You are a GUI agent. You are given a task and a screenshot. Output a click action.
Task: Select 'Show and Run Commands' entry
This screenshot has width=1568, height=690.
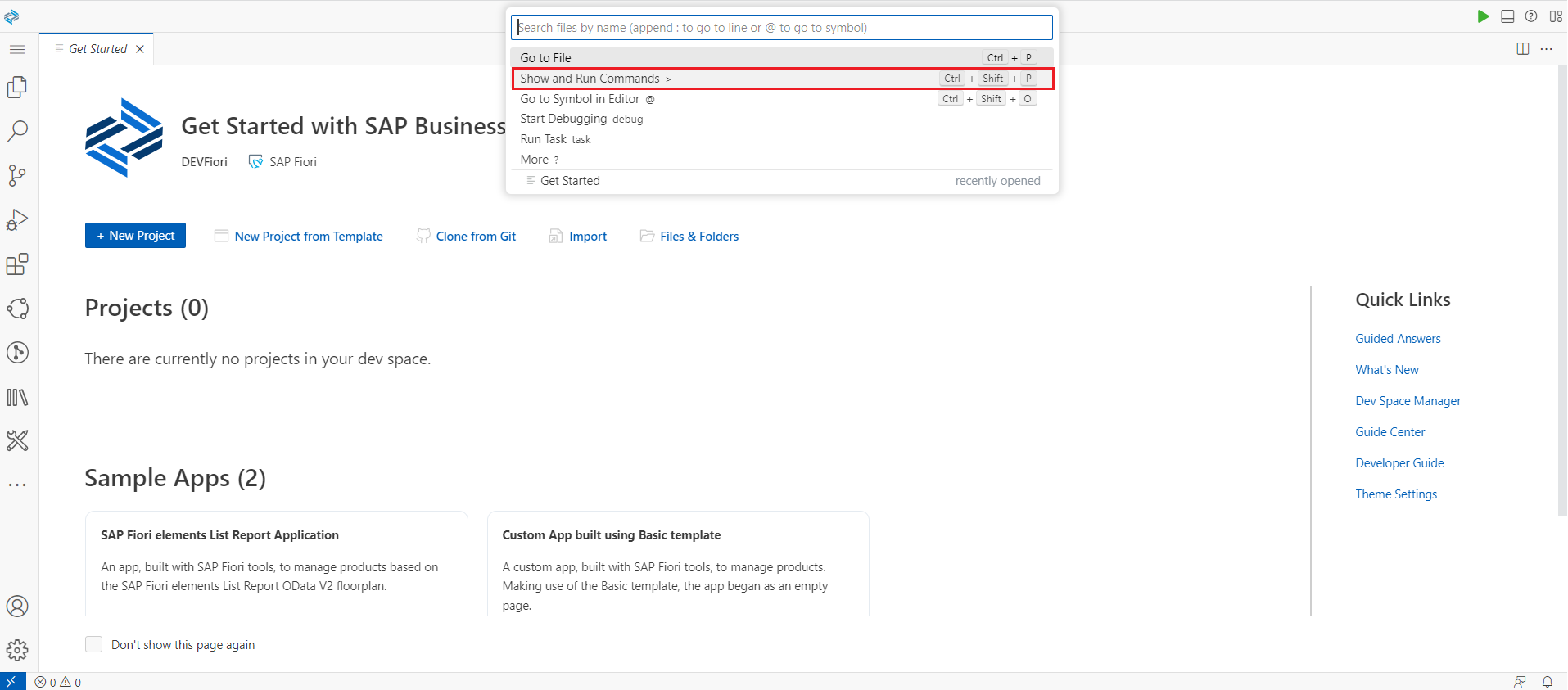click(x=590, y=79)
